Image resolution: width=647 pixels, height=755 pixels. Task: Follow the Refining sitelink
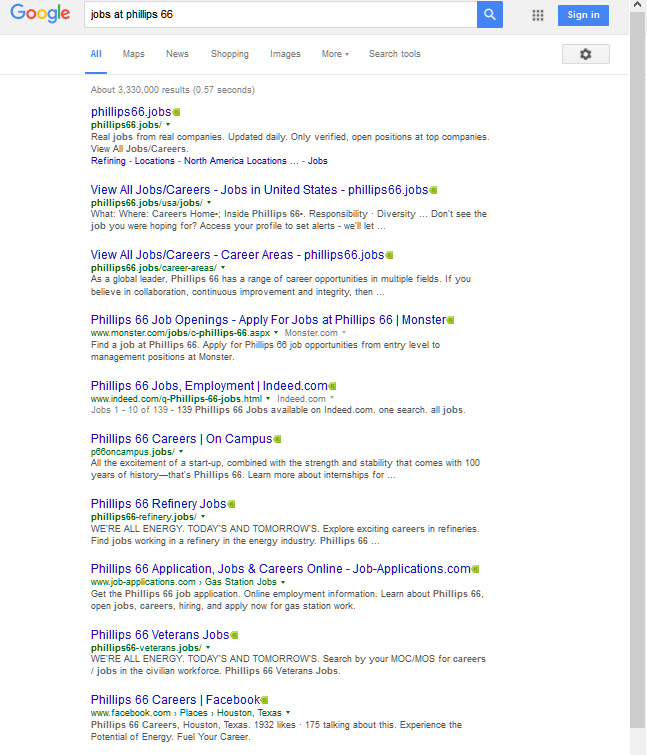point(108,161)
